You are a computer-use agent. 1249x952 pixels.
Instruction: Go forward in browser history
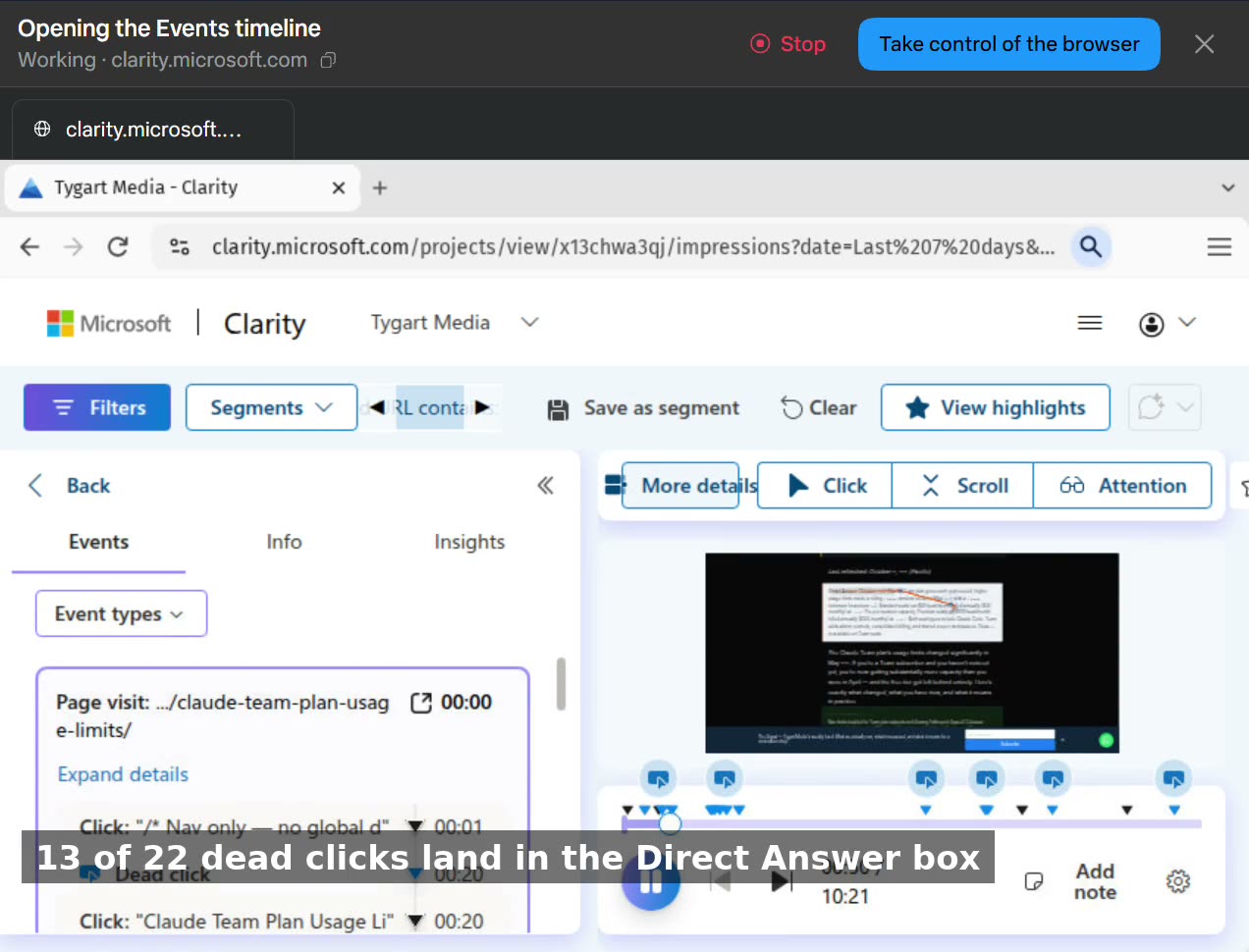pos(74,246)
